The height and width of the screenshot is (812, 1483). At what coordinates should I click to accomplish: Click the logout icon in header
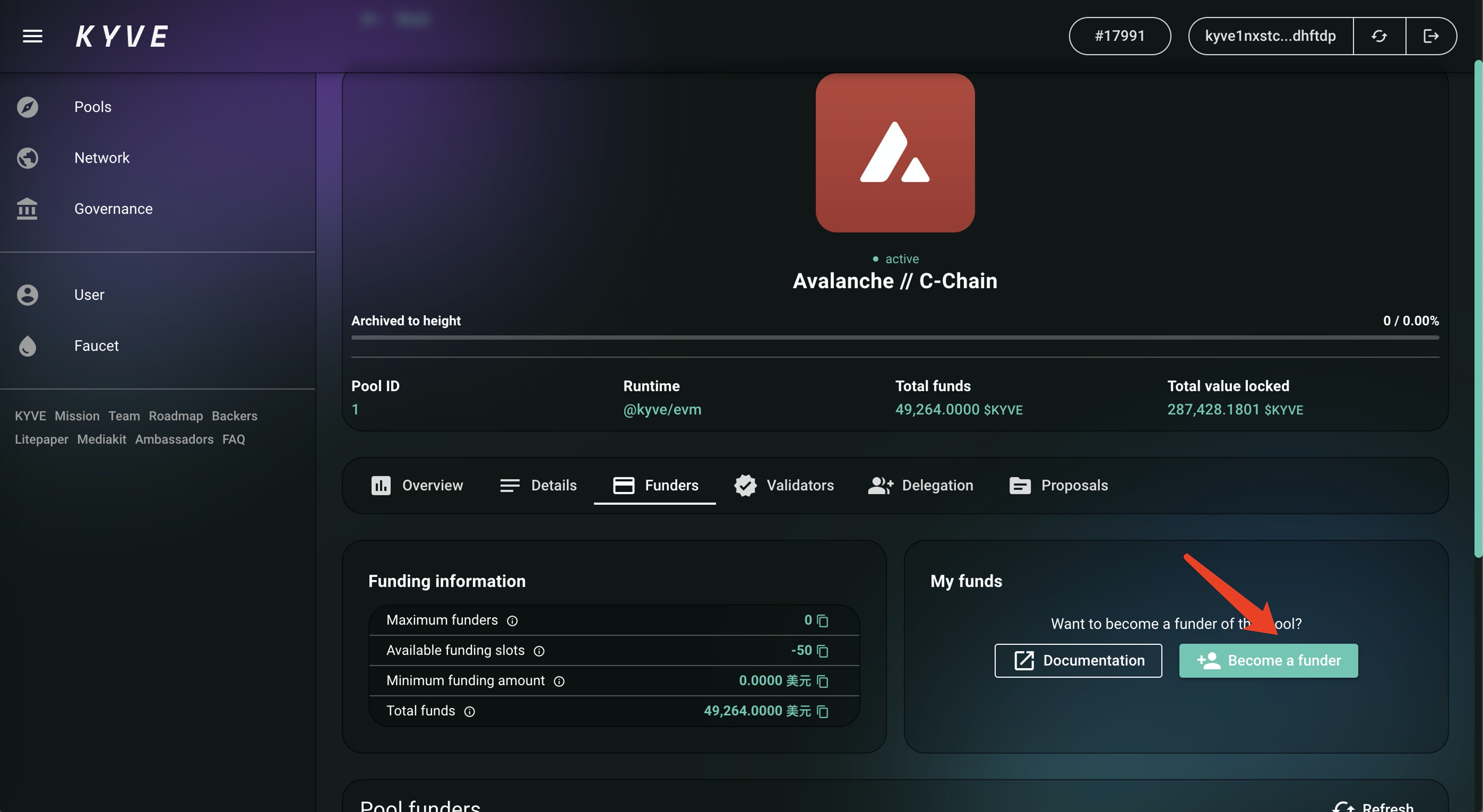click(1430, 36)
